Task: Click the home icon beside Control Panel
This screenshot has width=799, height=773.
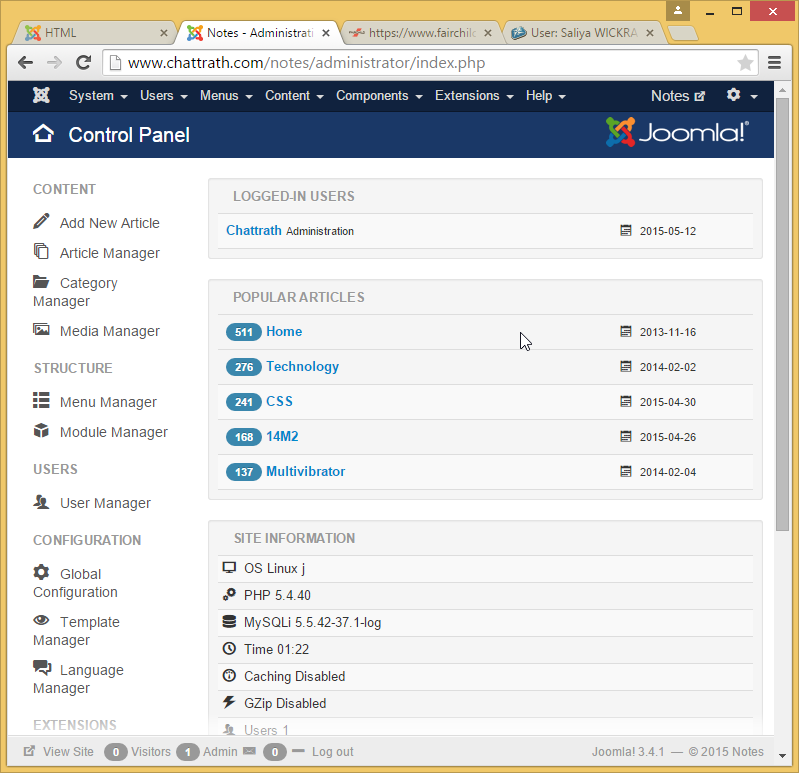Action: (x=43, y=134)
